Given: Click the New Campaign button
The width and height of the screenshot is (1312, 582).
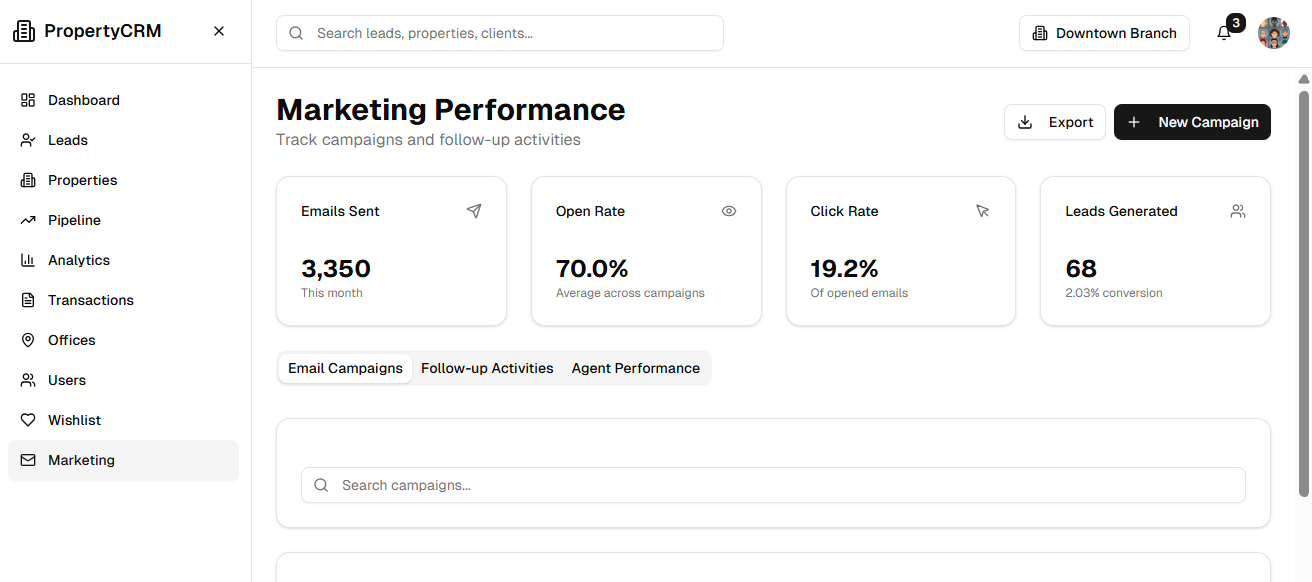Looking at the screenshot, I should pyautogui.click(x=1192, y=122).
